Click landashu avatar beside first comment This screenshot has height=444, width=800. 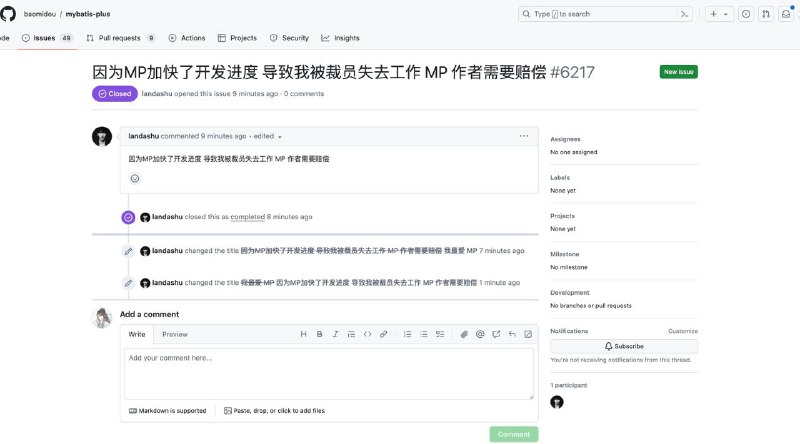[x=102, y=137]
